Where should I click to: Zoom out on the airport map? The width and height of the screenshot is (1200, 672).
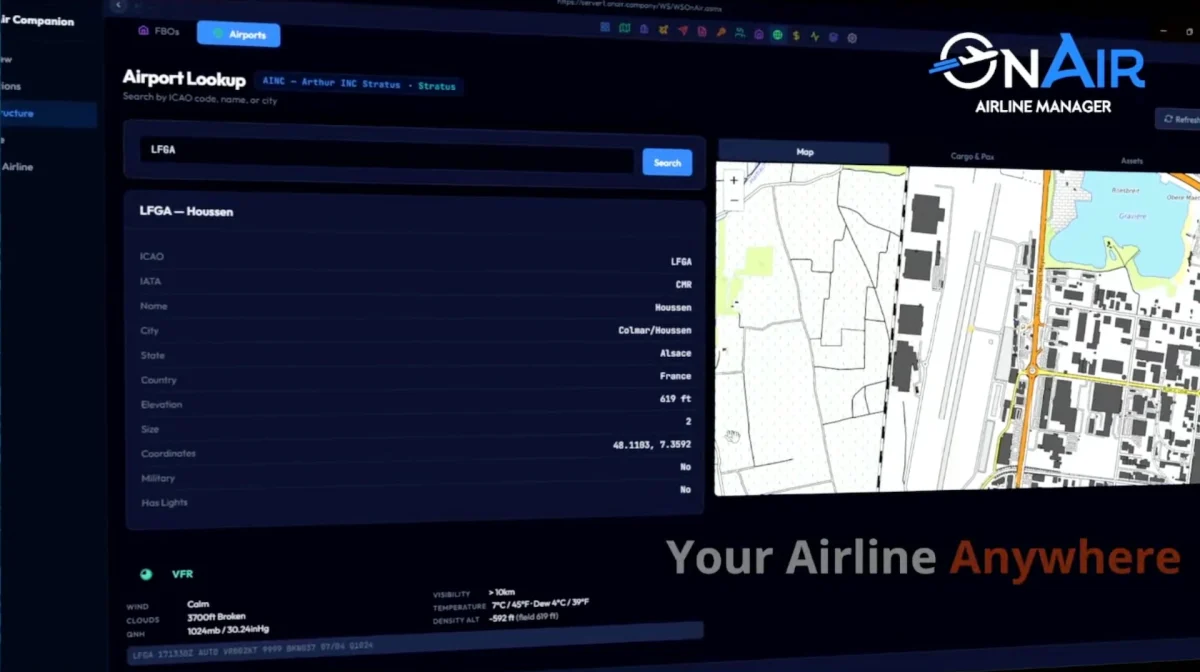click(734, 200)
